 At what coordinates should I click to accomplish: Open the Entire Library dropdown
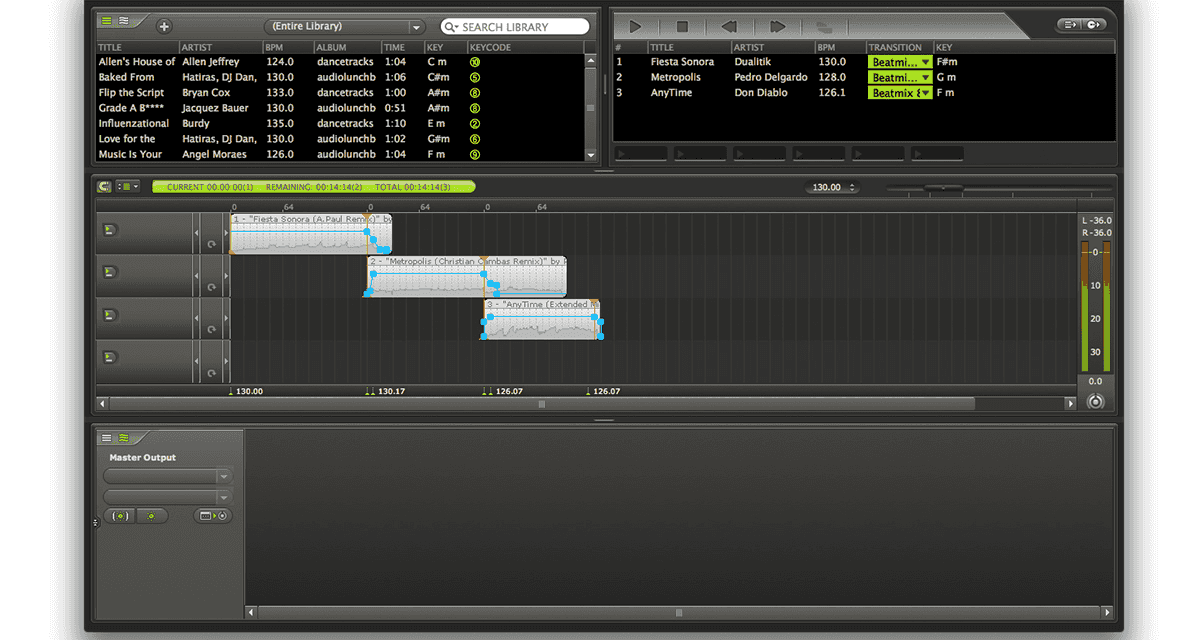tap(344, 27)
